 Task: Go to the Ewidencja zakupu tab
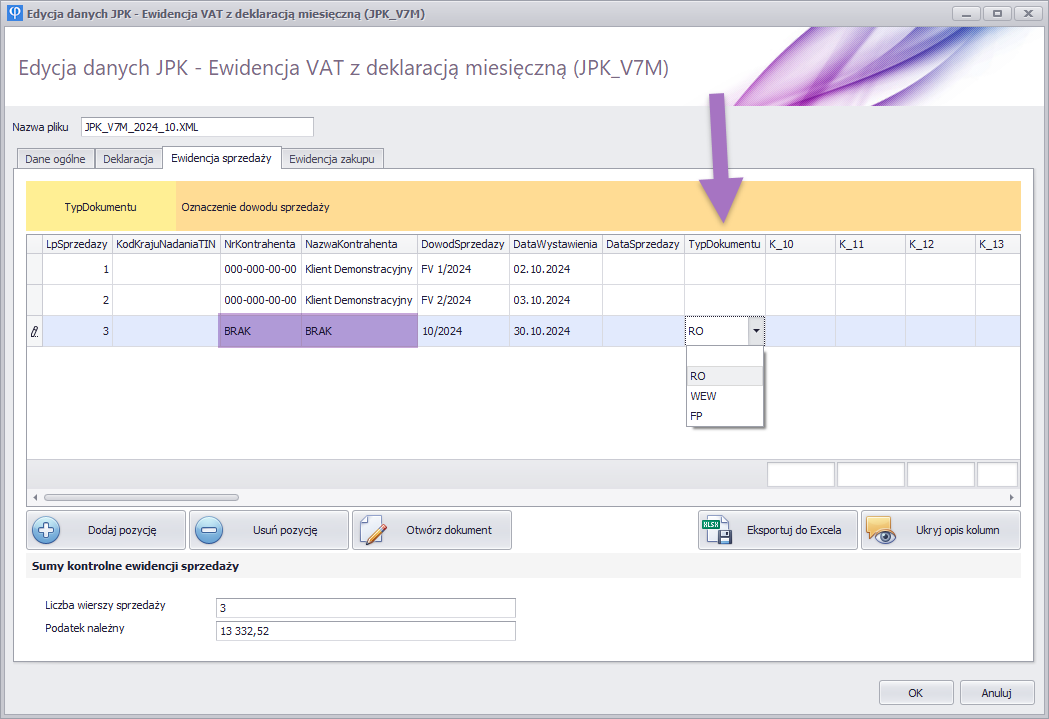pos(331,159)
